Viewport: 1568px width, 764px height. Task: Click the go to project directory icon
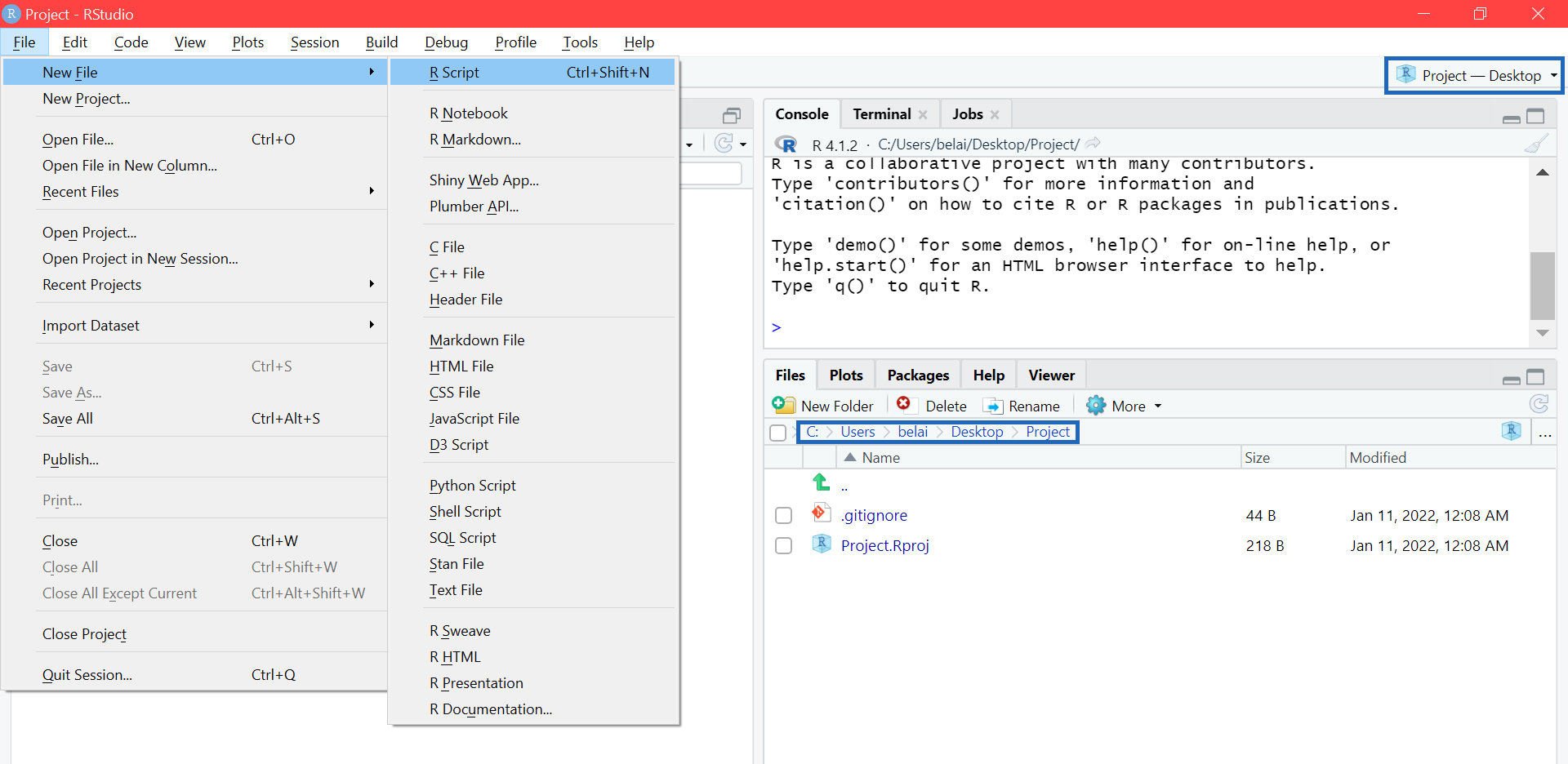[x=1512, y=431]
